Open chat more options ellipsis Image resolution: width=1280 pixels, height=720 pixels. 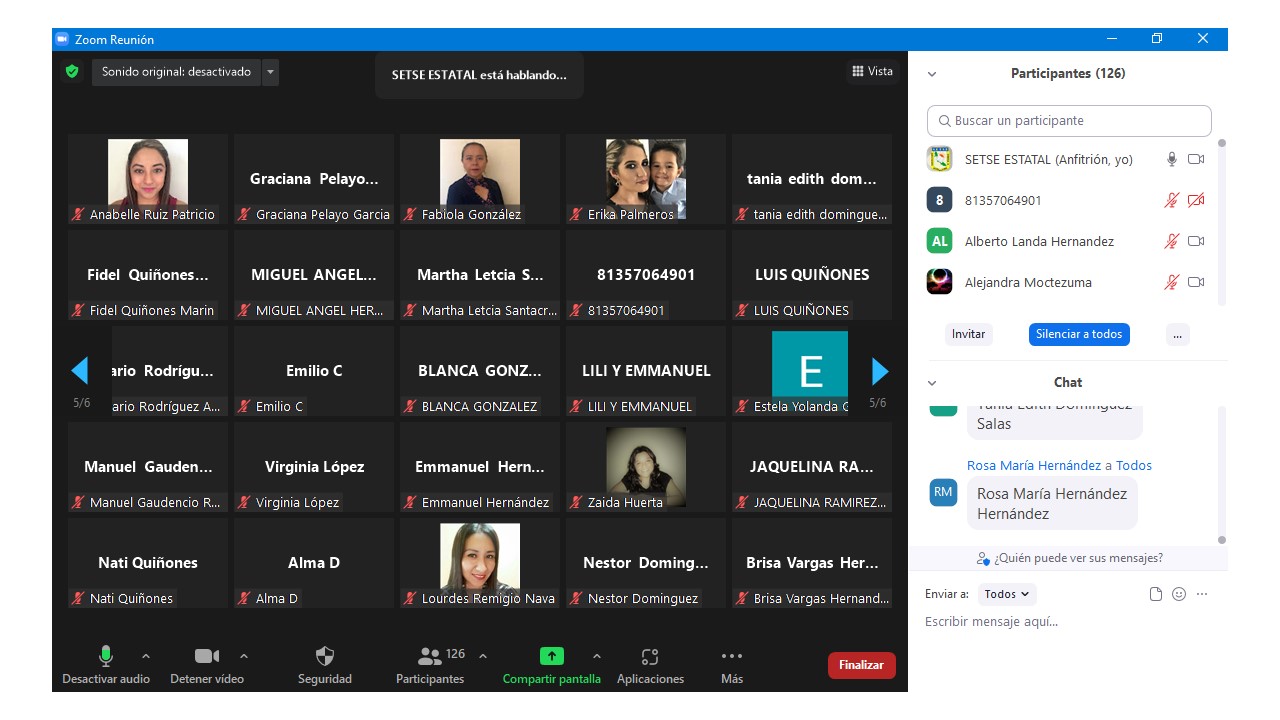pyautogui.click(x=1202, y=594)
